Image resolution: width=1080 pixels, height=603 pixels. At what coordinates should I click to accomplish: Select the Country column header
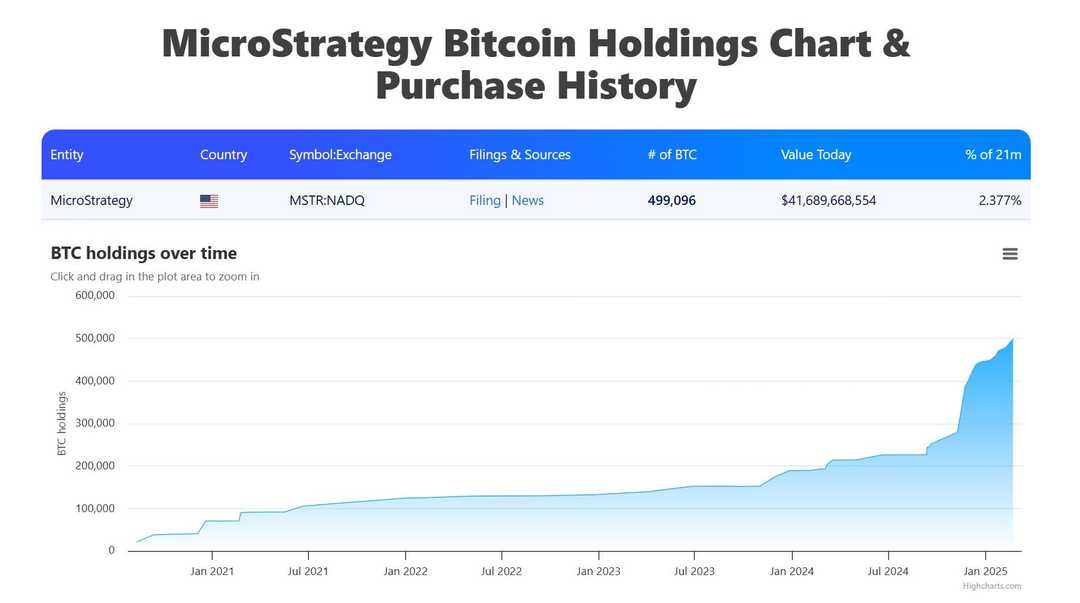point(223,154)
